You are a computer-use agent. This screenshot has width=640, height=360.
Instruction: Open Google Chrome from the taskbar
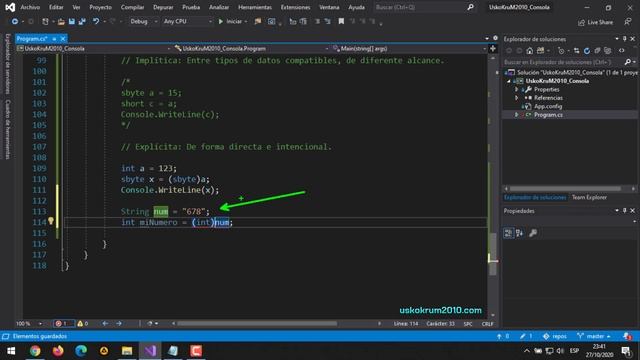tap(35, 351)
